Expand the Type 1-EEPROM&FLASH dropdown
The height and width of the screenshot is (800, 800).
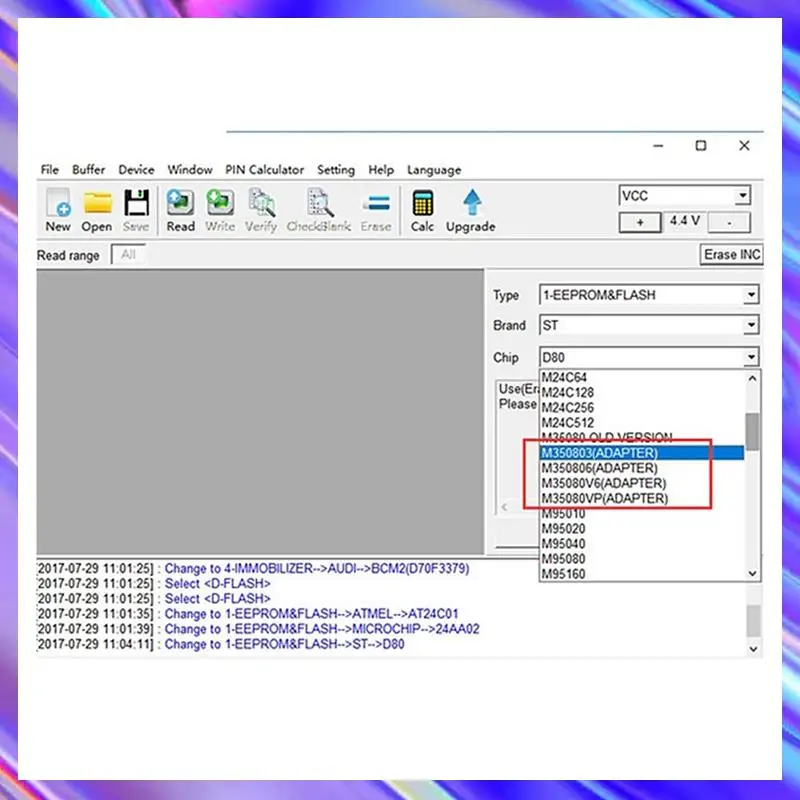(751, 295)
